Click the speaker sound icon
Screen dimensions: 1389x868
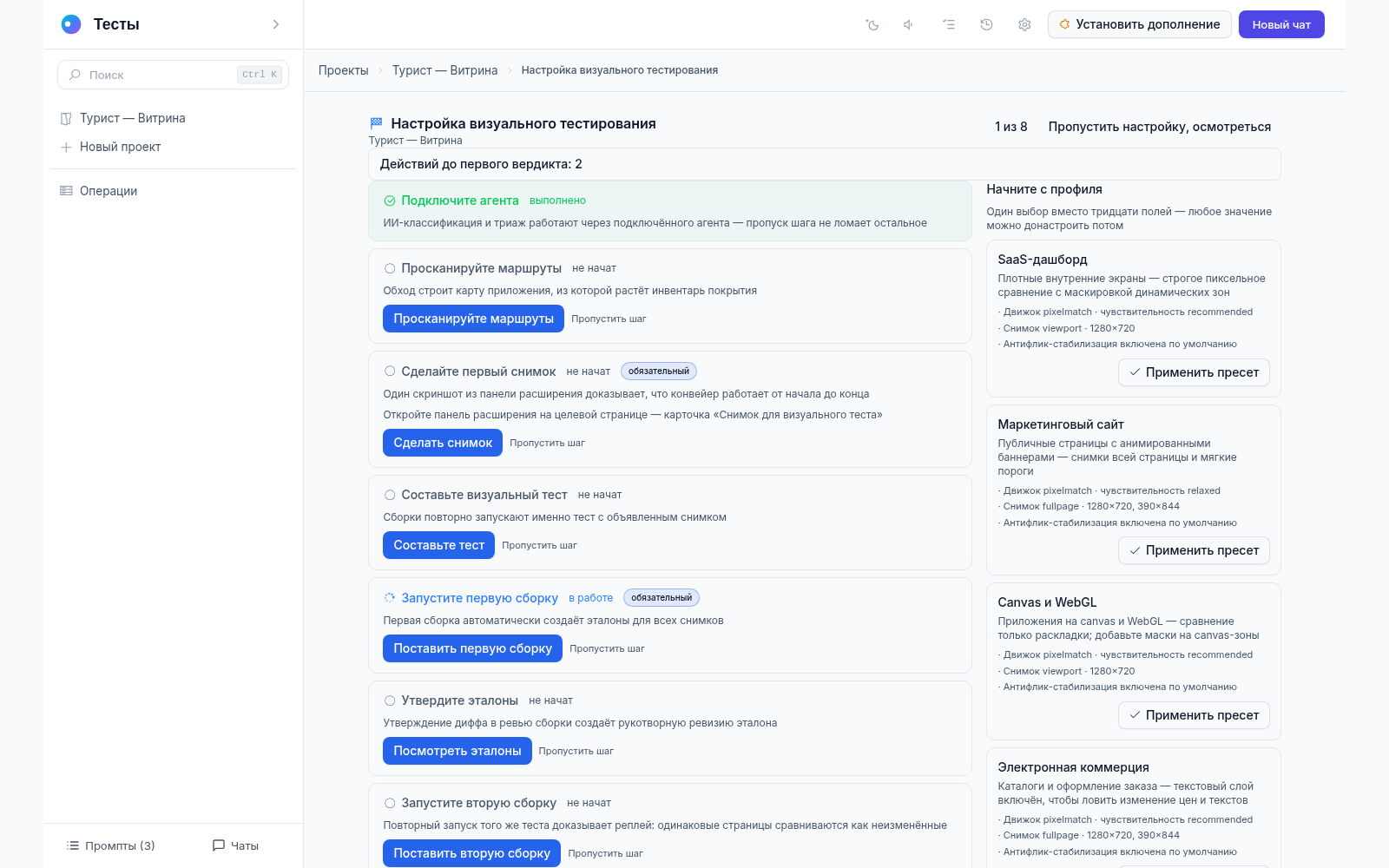click(x=909, y=24)
